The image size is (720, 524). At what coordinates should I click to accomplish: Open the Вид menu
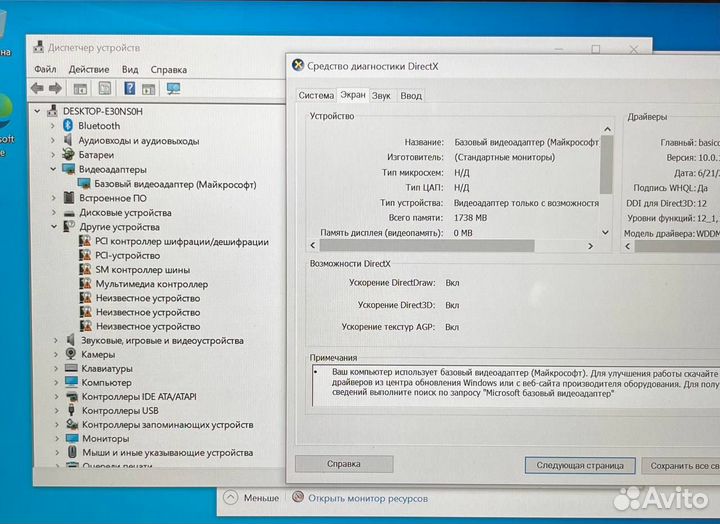[x=130, y=69]
